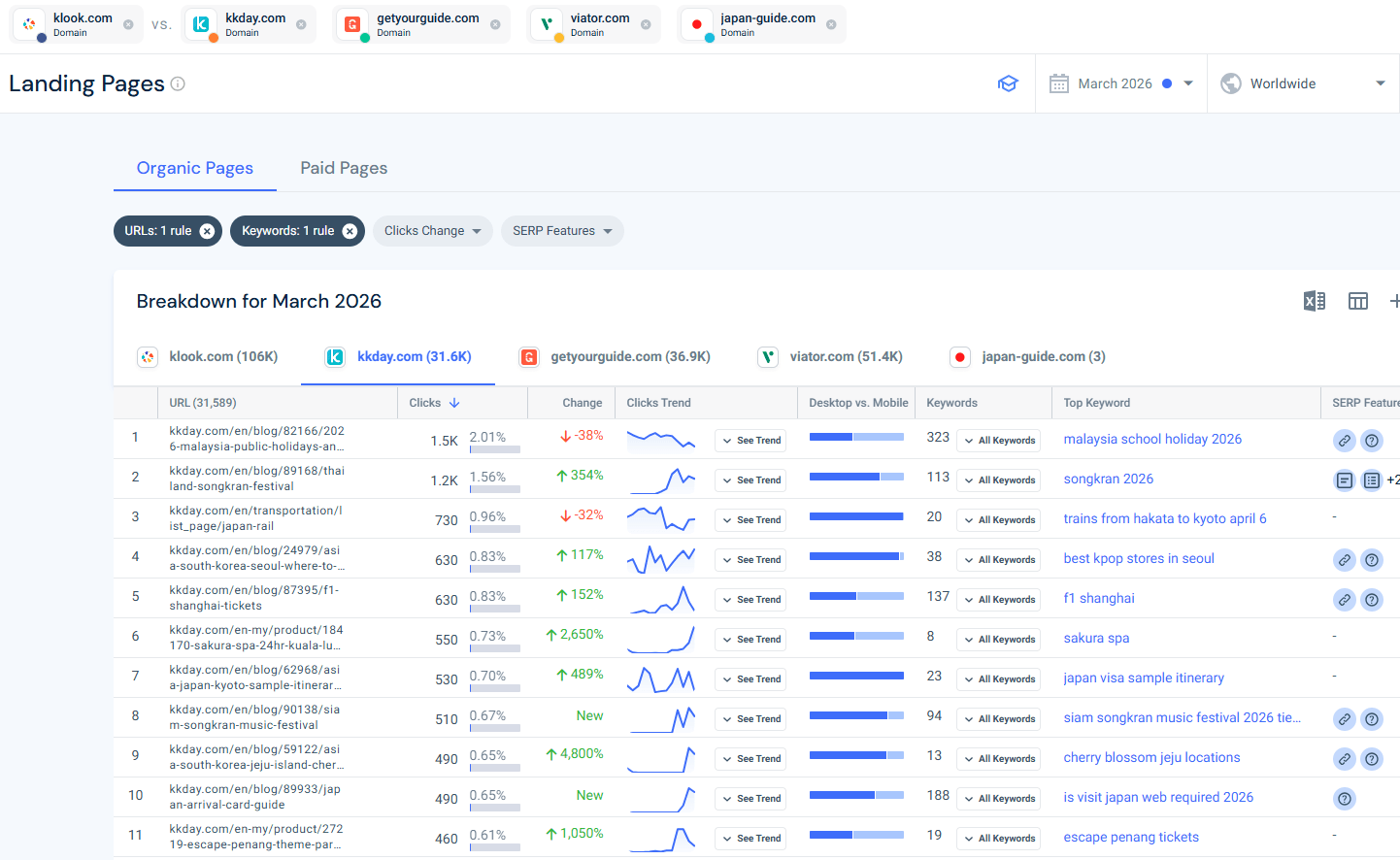Click question SERP icon in malaysia school holiday row
Image resolution: width=1400 pixels, height=860 pixels.
click(x=1372, y=441)
